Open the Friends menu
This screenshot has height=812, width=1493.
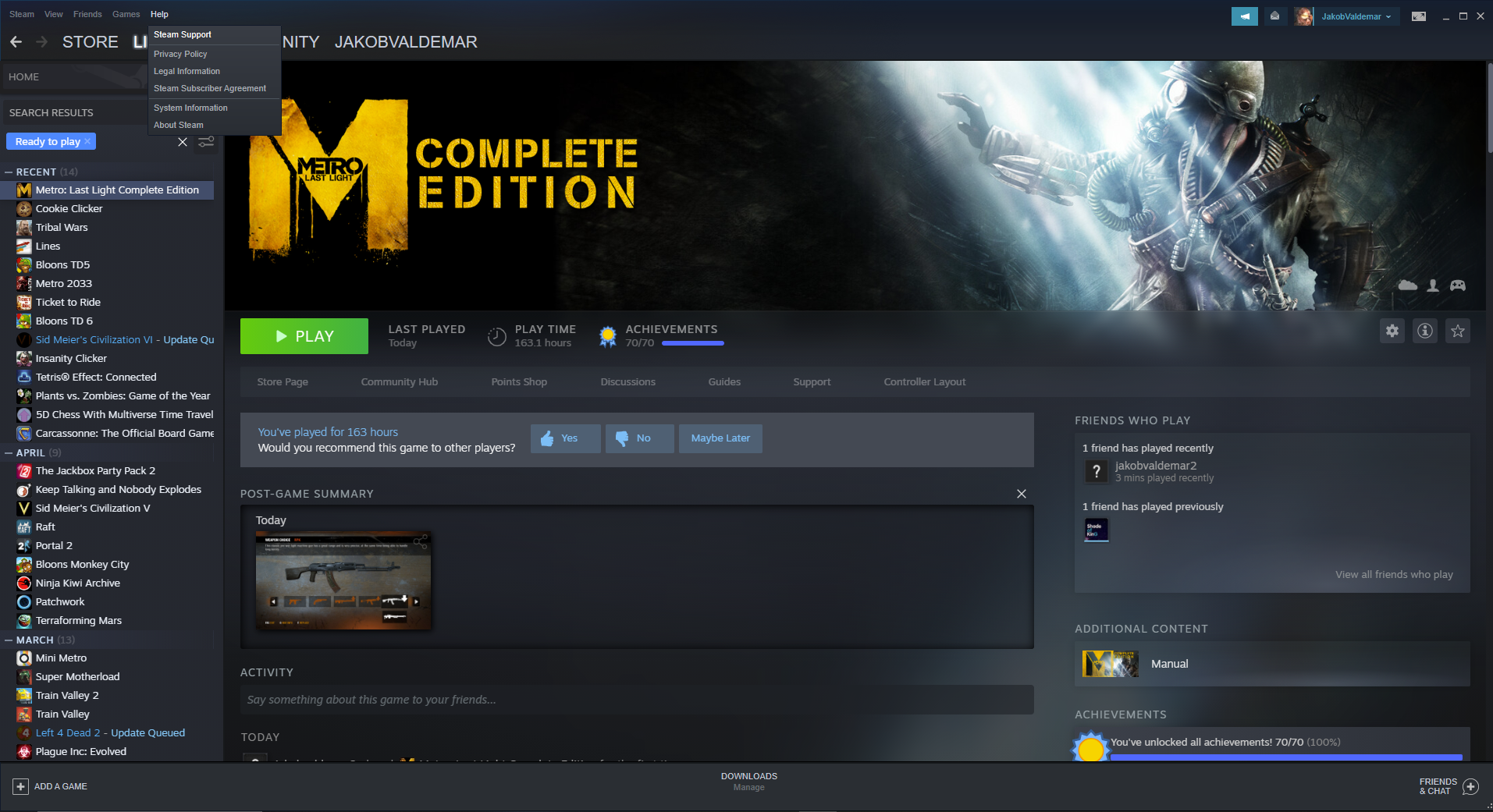(x=87, y=14)
